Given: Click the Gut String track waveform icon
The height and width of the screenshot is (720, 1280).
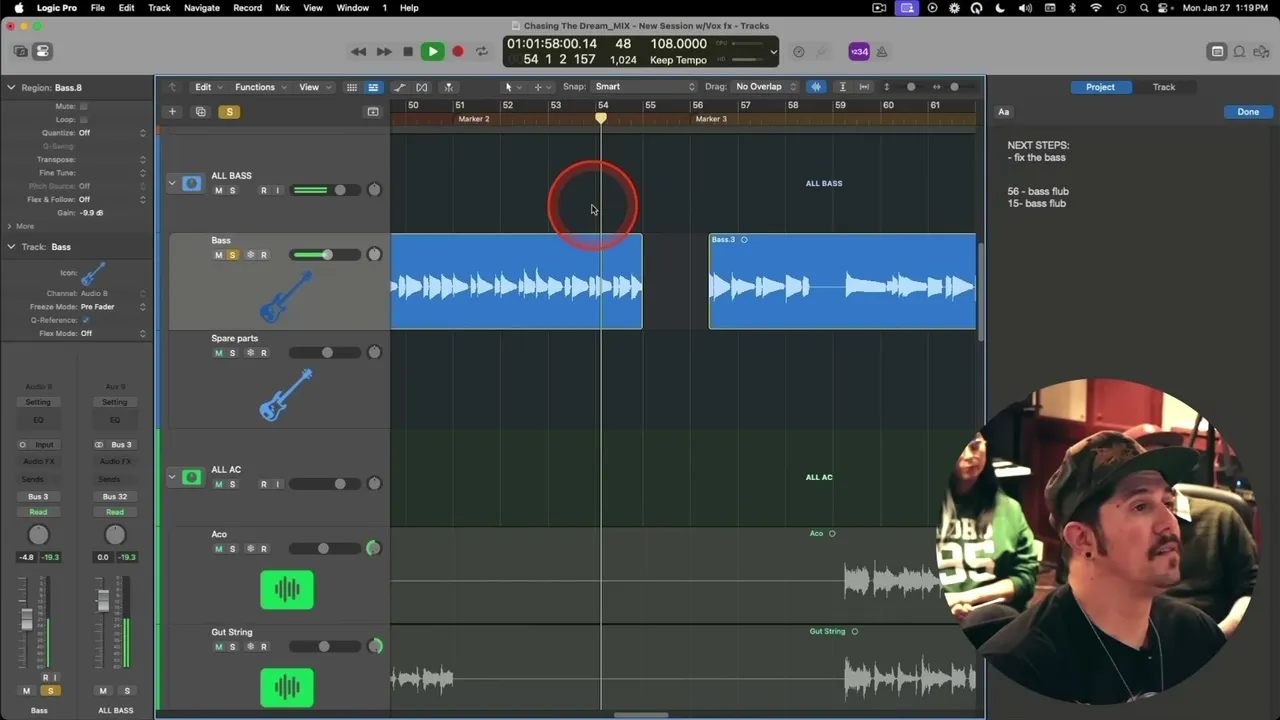Looking at the screenshot, I should 287,688.
